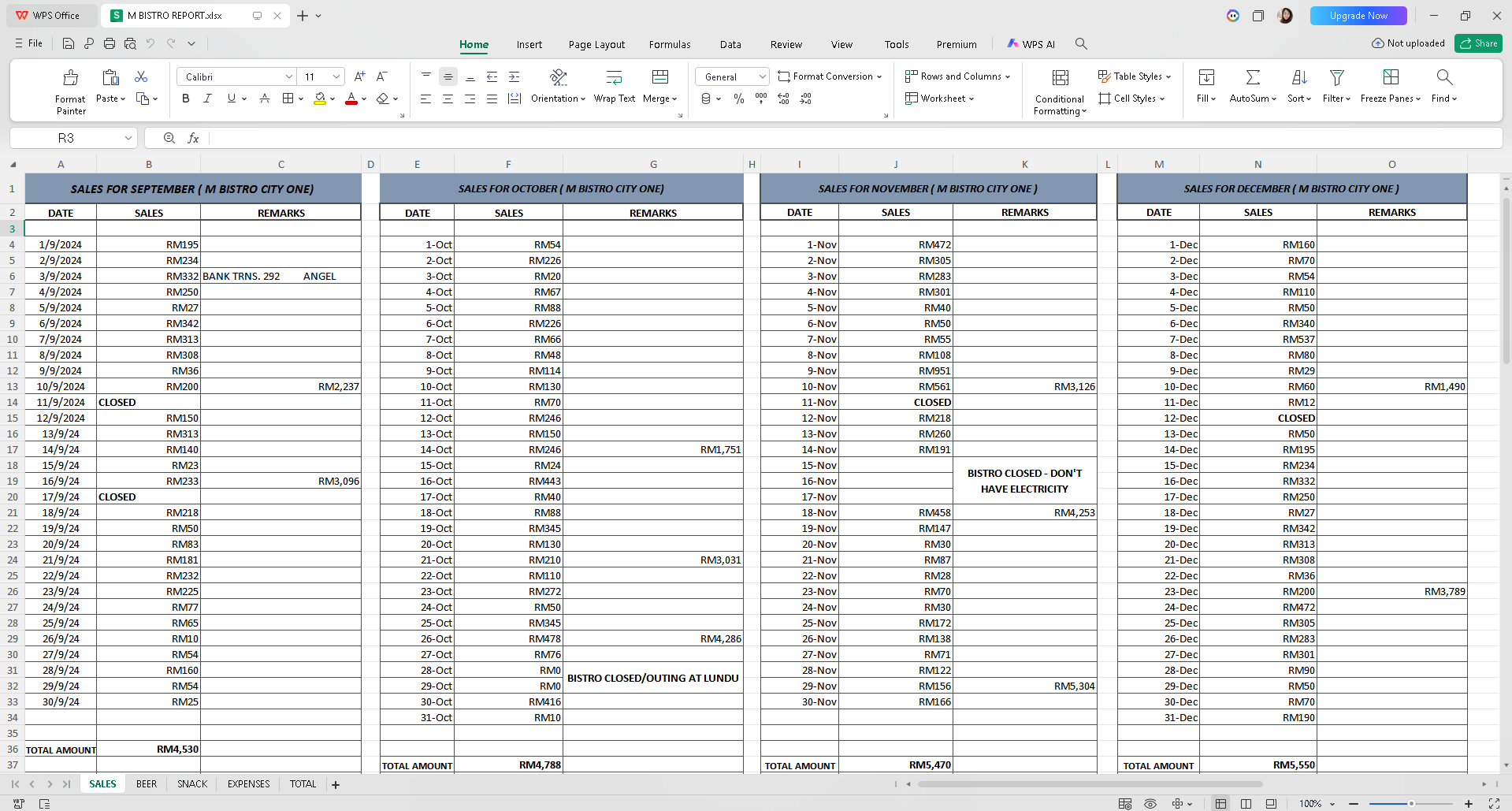This screenshot has width=1512, height=811.
Task: Click the horizontal scrollbar thumb
Action: (1090, 784)
